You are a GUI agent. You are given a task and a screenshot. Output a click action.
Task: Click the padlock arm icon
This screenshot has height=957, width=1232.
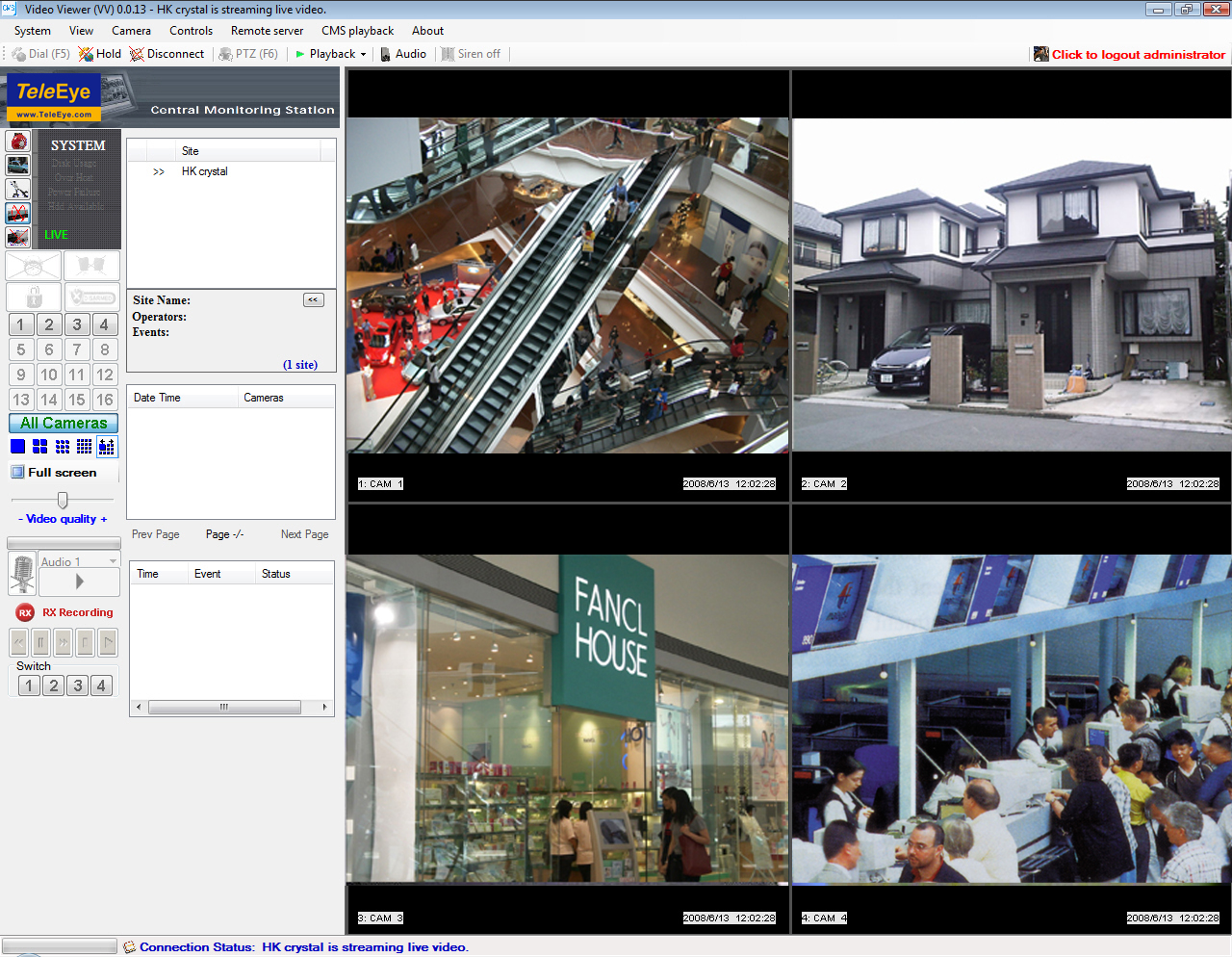click(34, 297)
